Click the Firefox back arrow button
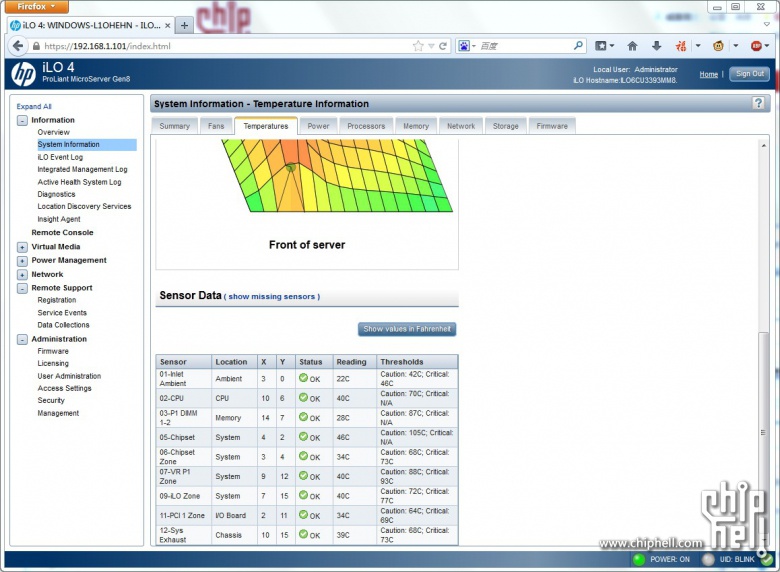Viewport: 780px width, 572px height. click(x=18, y=46)
